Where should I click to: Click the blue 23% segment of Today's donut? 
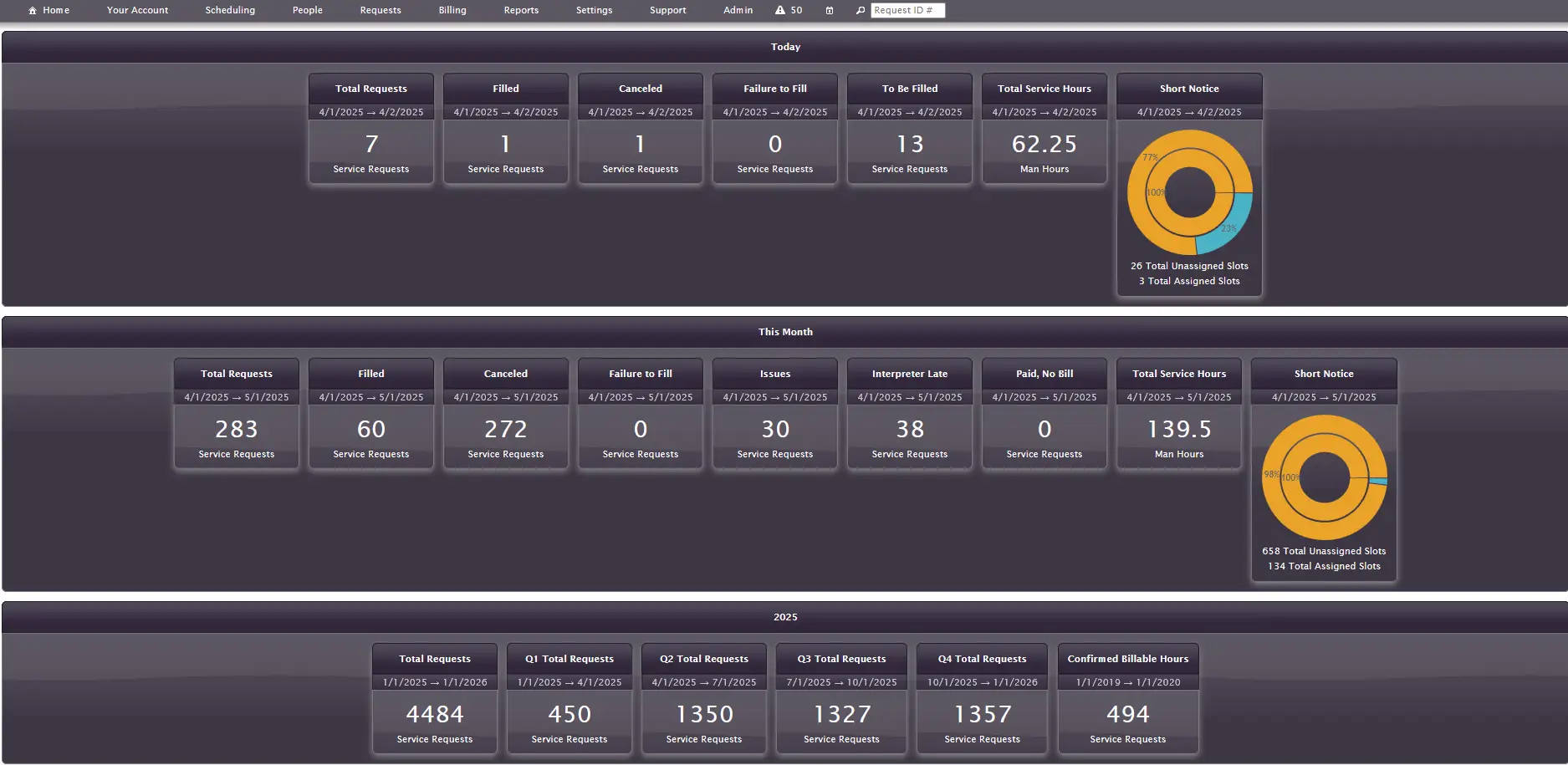(1227, 226)
